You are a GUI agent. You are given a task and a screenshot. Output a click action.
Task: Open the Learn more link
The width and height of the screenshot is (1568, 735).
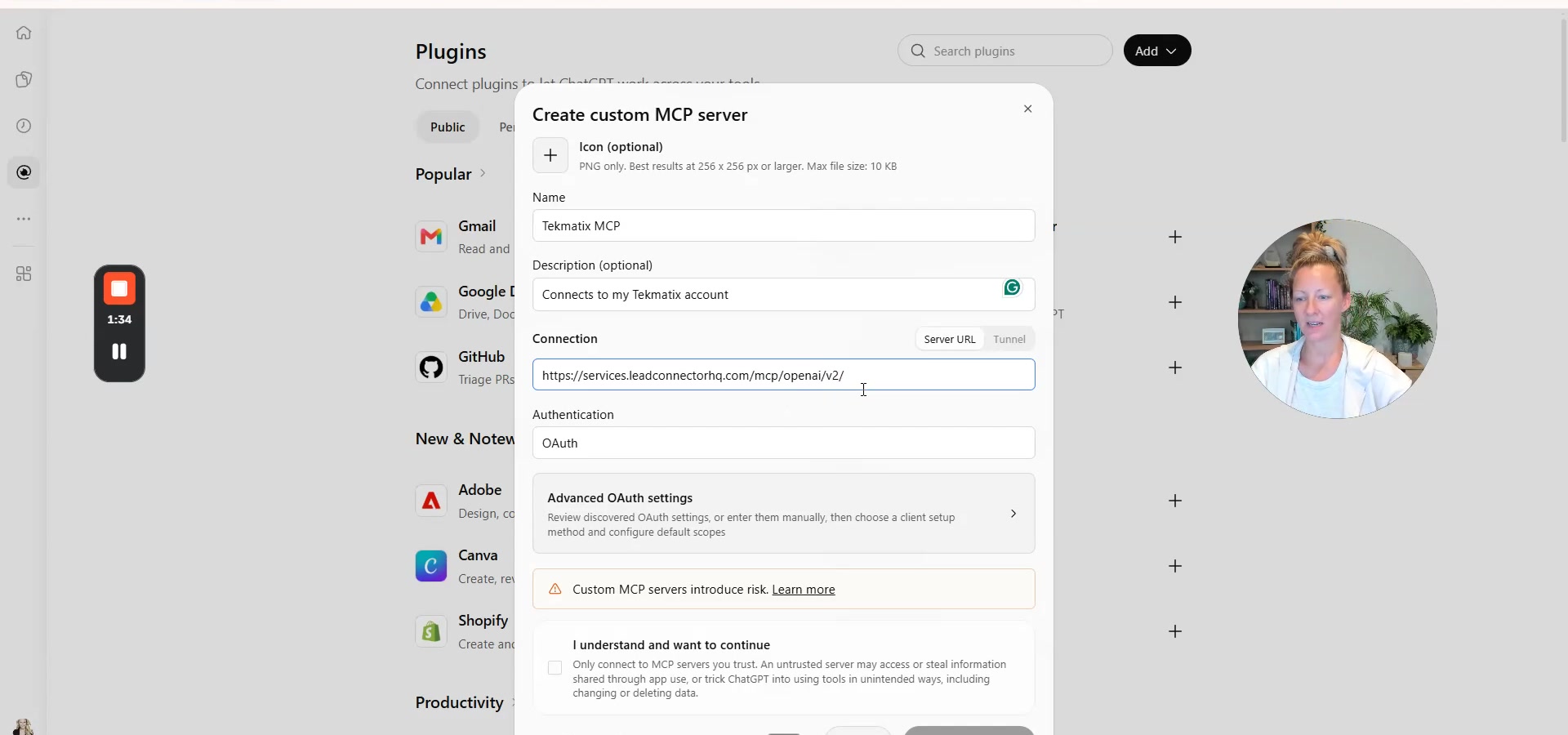click(x=804, y=590)
